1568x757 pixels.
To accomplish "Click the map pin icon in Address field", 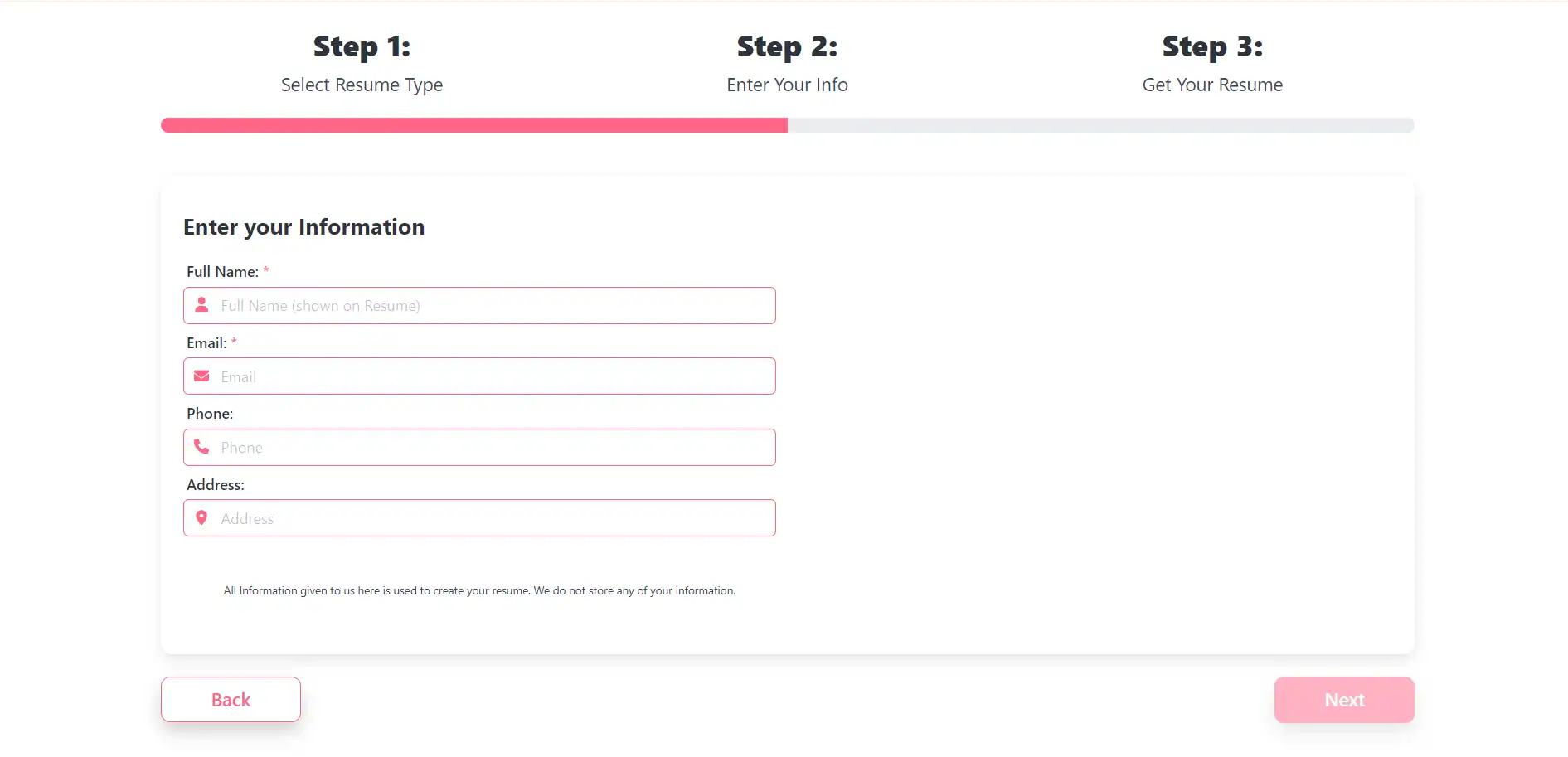I will click(x=201, y=518).
